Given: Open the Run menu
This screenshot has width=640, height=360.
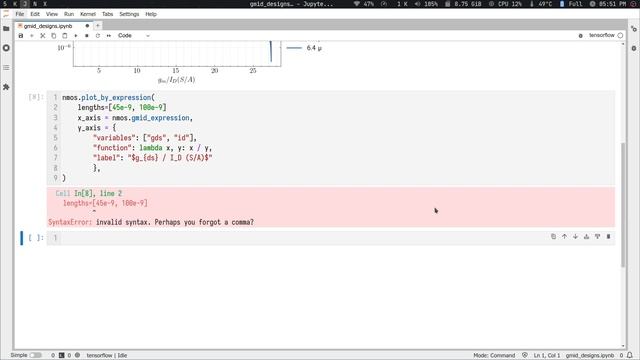Looking at the screenshot, I should pyautogui.click(x=69, y=14).
